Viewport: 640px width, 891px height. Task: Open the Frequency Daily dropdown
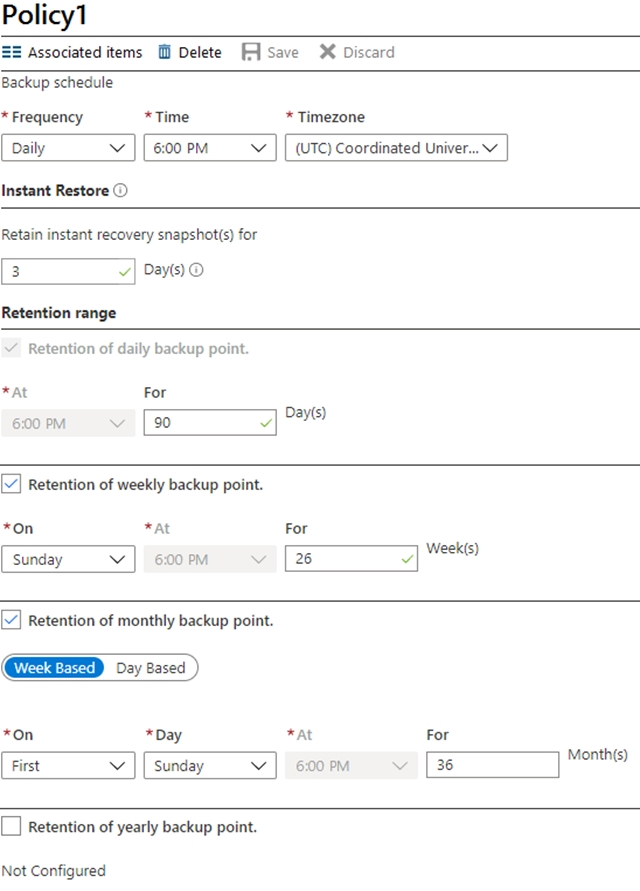coord(68,148)
